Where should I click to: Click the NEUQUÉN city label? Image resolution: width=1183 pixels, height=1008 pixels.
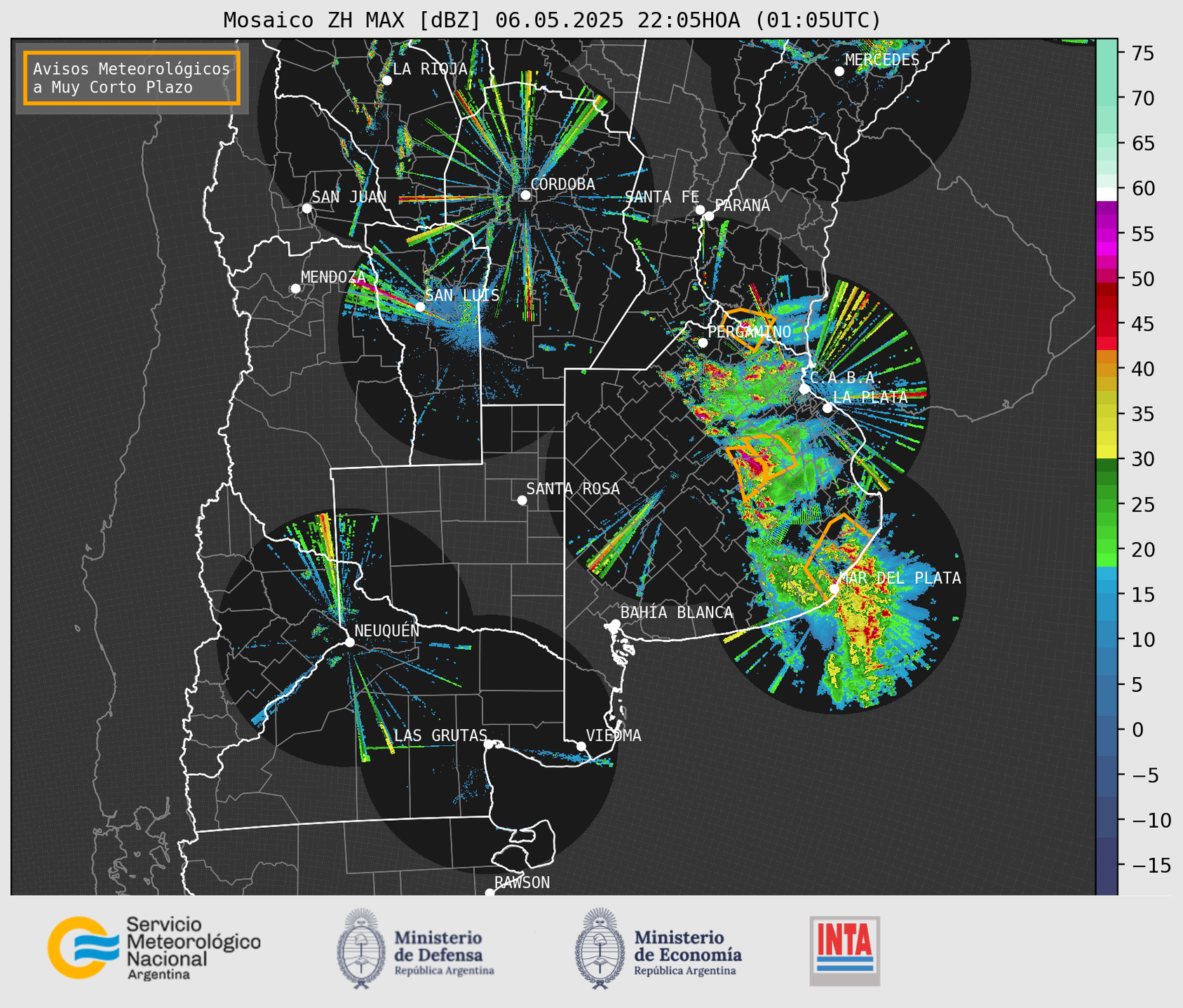point(386,630)
